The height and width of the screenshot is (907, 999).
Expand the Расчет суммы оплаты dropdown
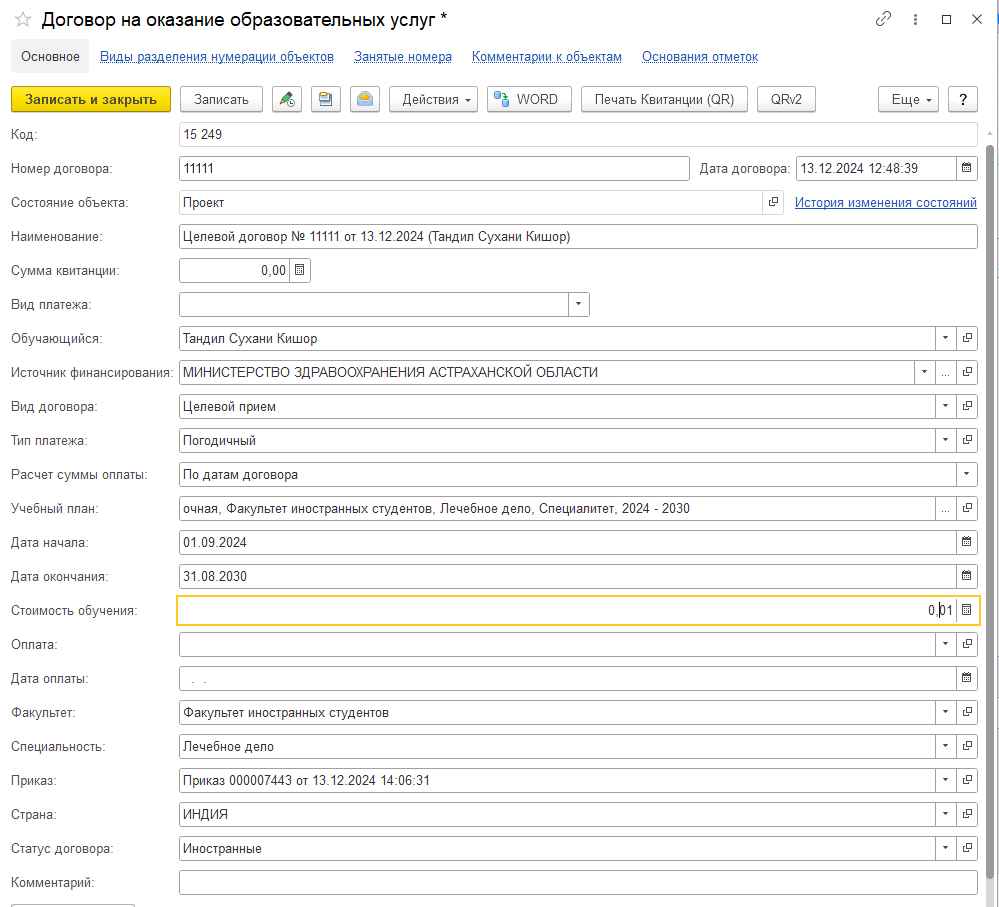(966, 474)
